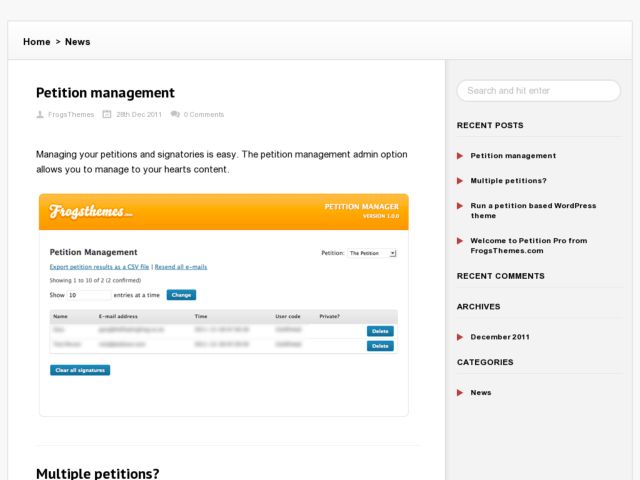
Task: Click the User code column header
Action: point(288,316)
